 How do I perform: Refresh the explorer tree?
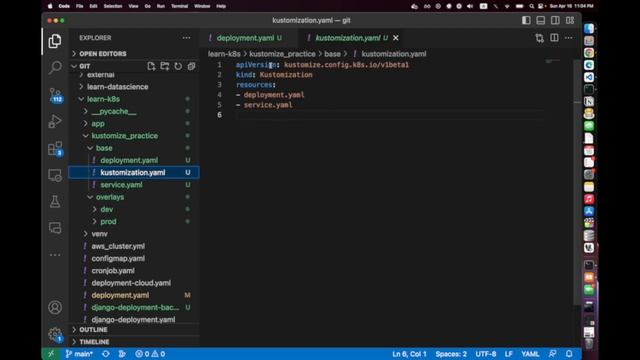pyautogui.click(x=178, y=66)
